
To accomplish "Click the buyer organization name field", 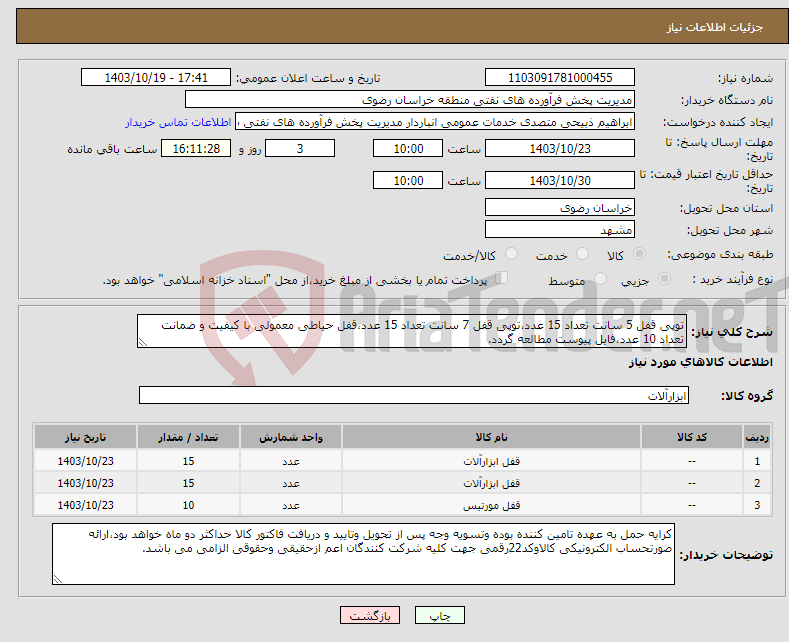I will [410, 100].
